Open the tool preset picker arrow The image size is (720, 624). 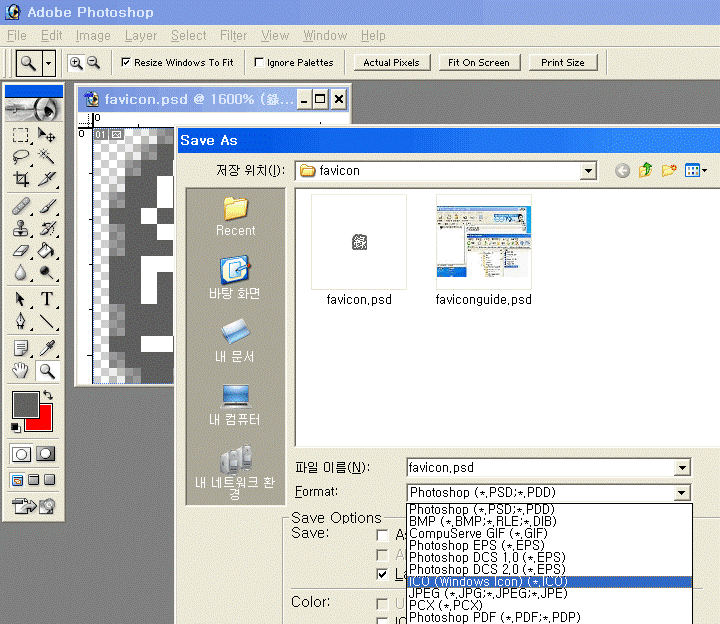point(49,63)
